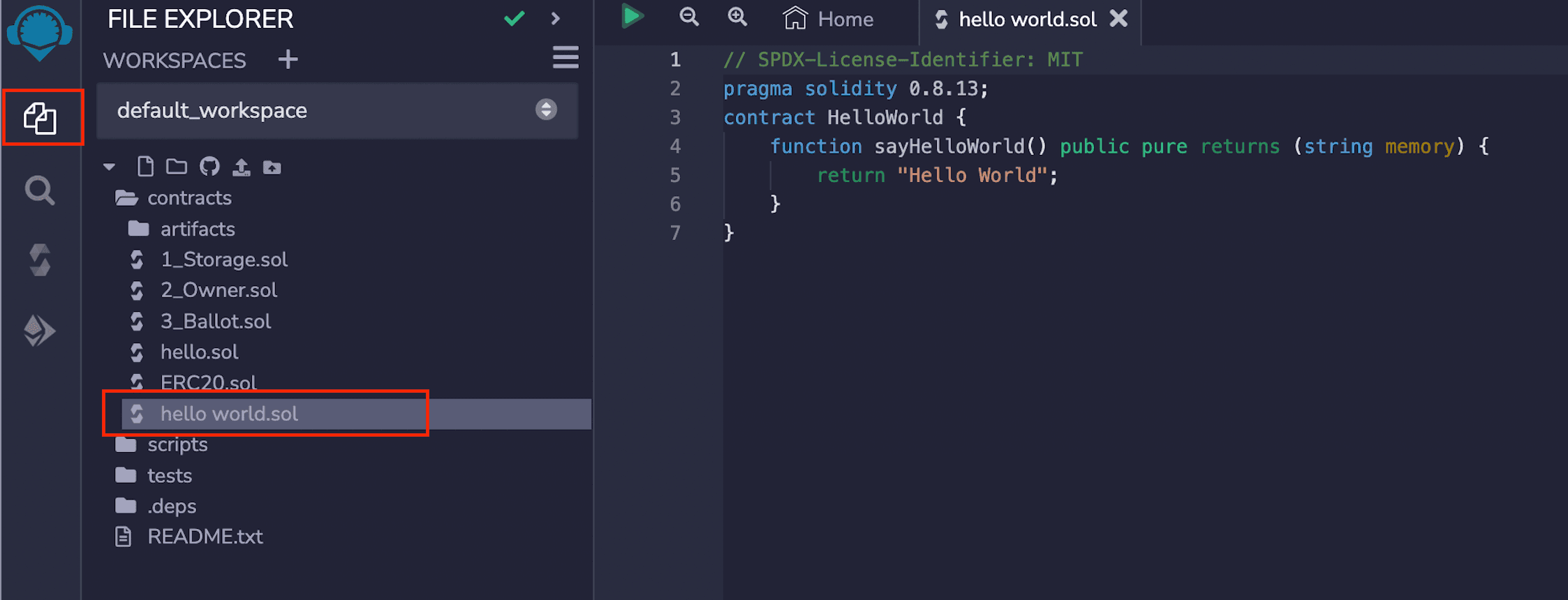Click the Remix logo icon
The image size is (1568, 600).
(40, 33)
